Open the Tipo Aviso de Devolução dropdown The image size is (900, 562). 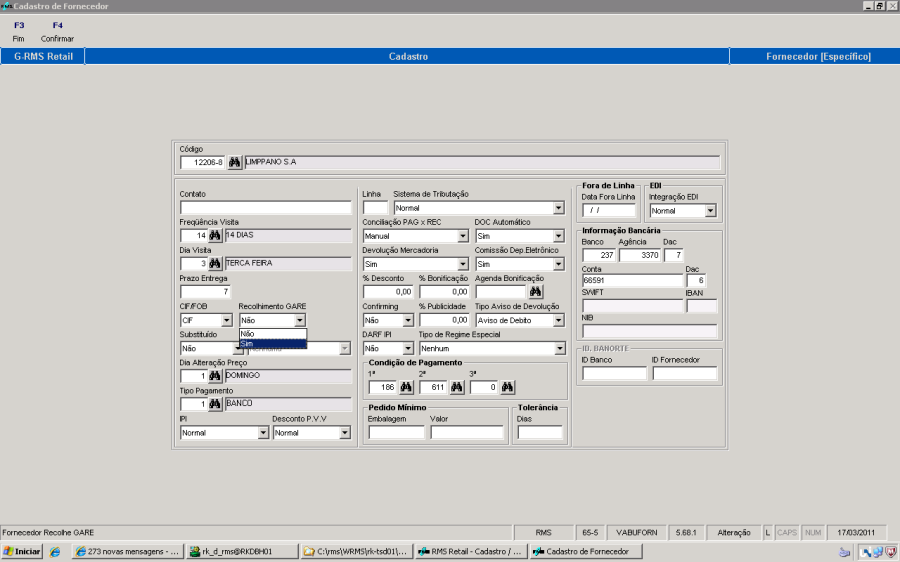click(x=559, y=321)
